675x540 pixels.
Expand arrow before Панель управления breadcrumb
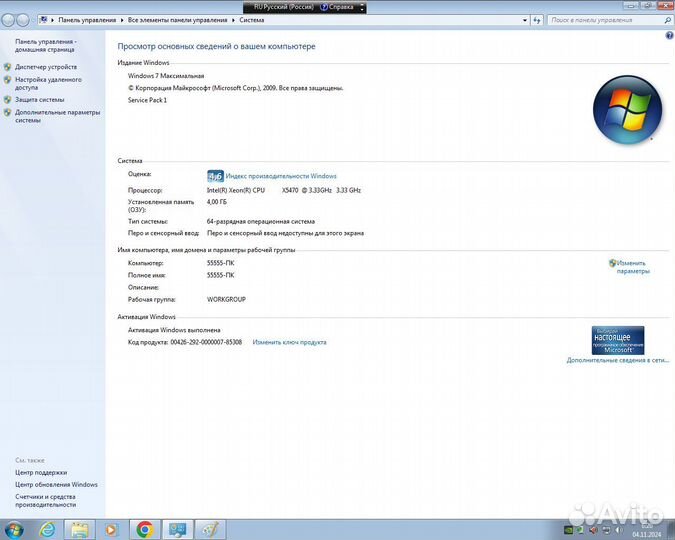tap(53, 20)
